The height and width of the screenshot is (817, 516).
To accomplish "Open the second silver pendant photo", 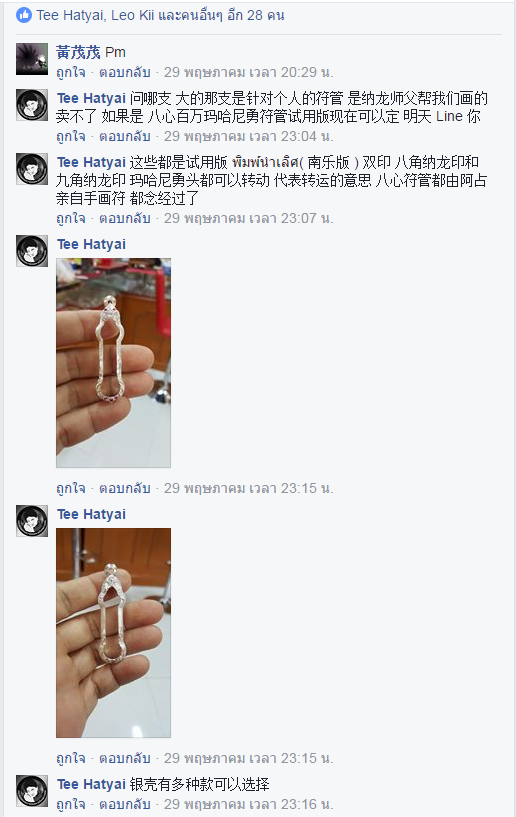I will click(114, 633).
